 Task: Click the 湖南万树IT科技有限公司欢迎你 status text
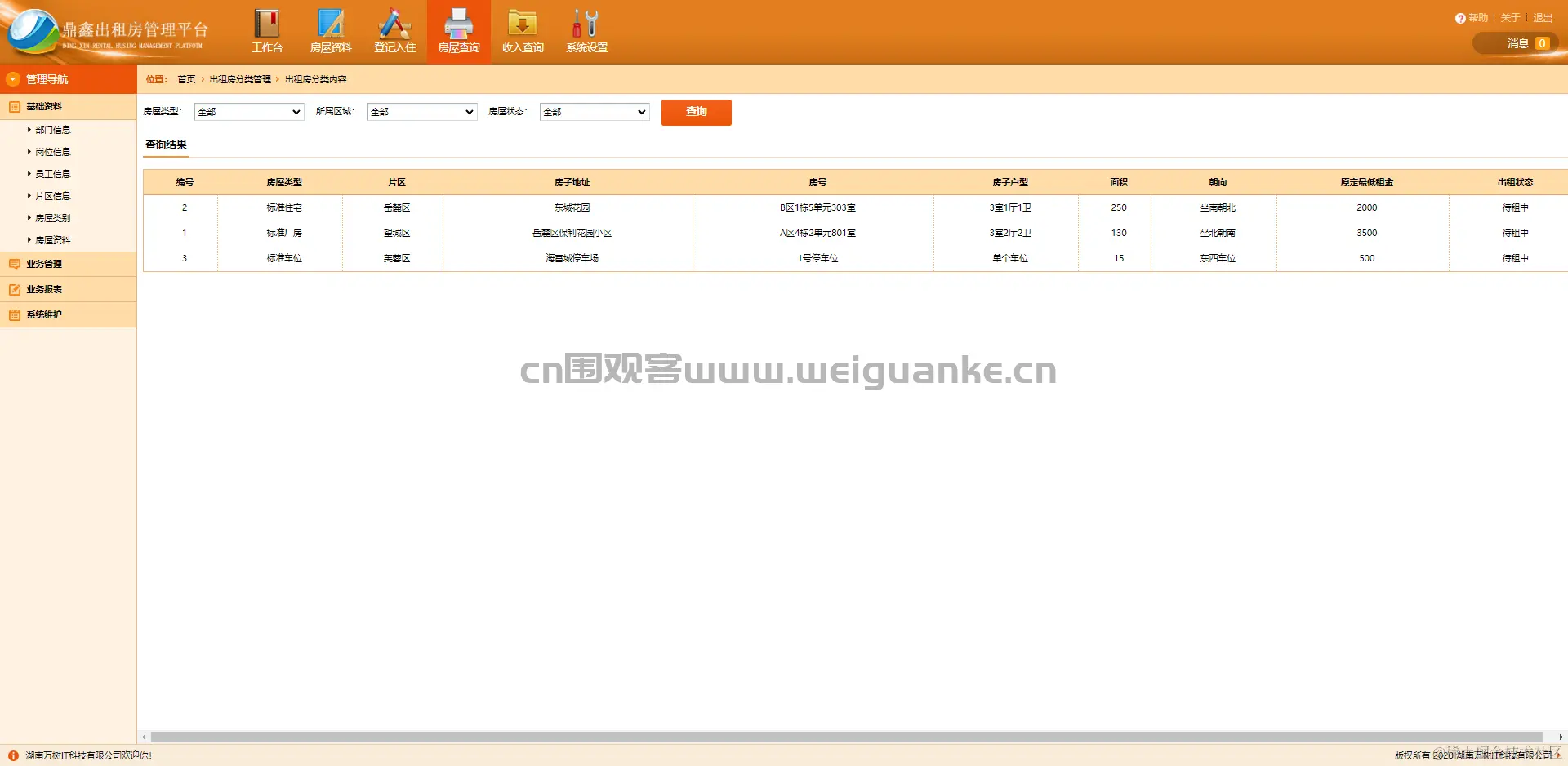click(x=88, y=755)
